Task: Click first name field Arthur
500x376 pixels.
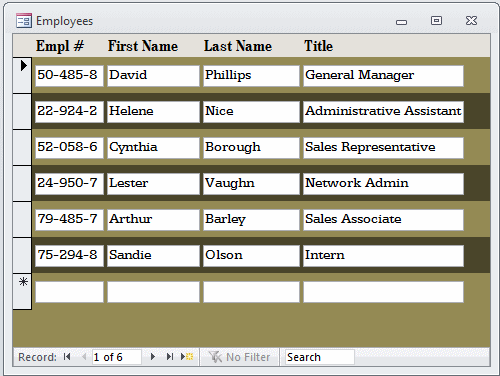Action: pos(153,220)
